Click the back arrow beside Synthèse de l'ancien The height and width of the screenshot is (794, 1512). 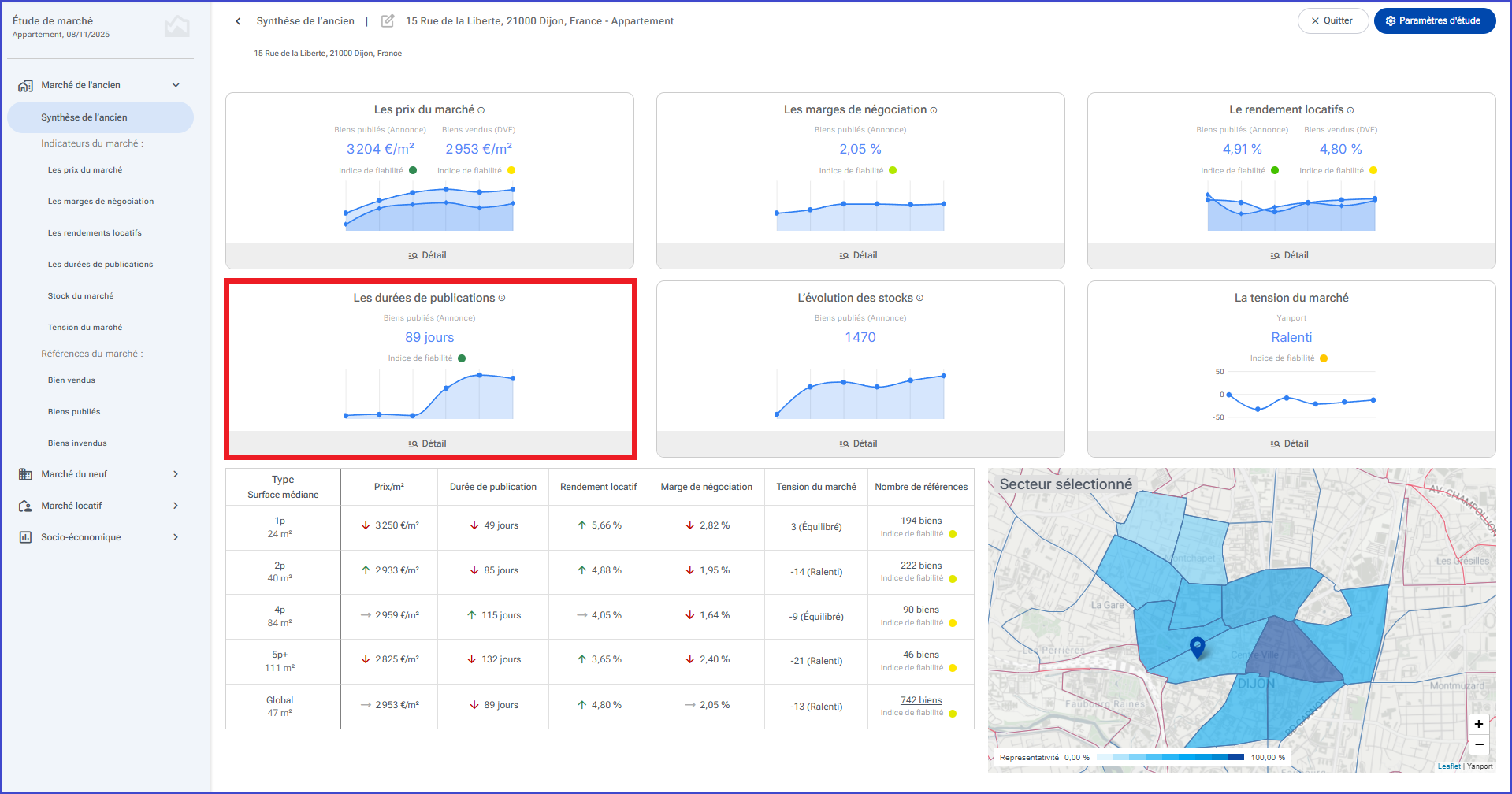point(238,21)
